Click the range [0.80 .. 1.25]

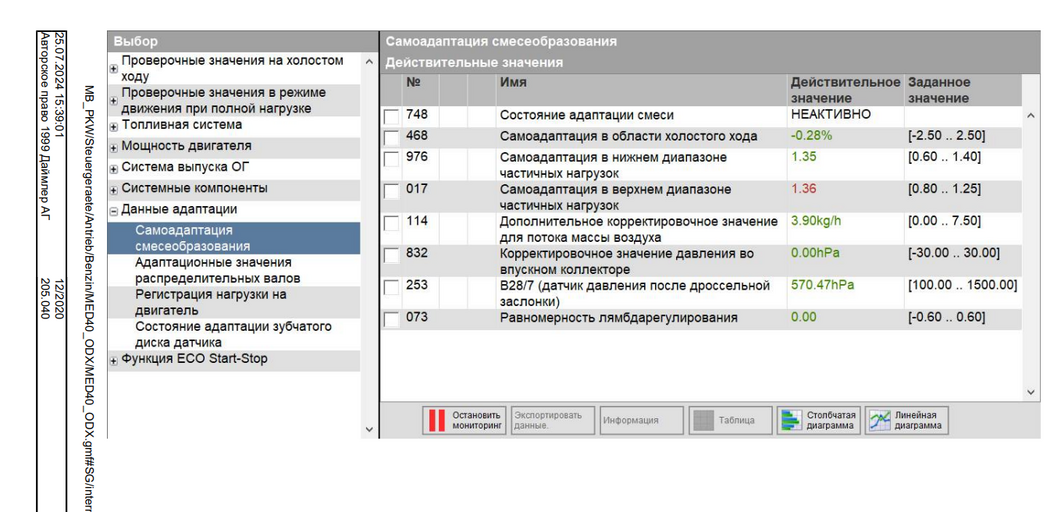[944, 189]
